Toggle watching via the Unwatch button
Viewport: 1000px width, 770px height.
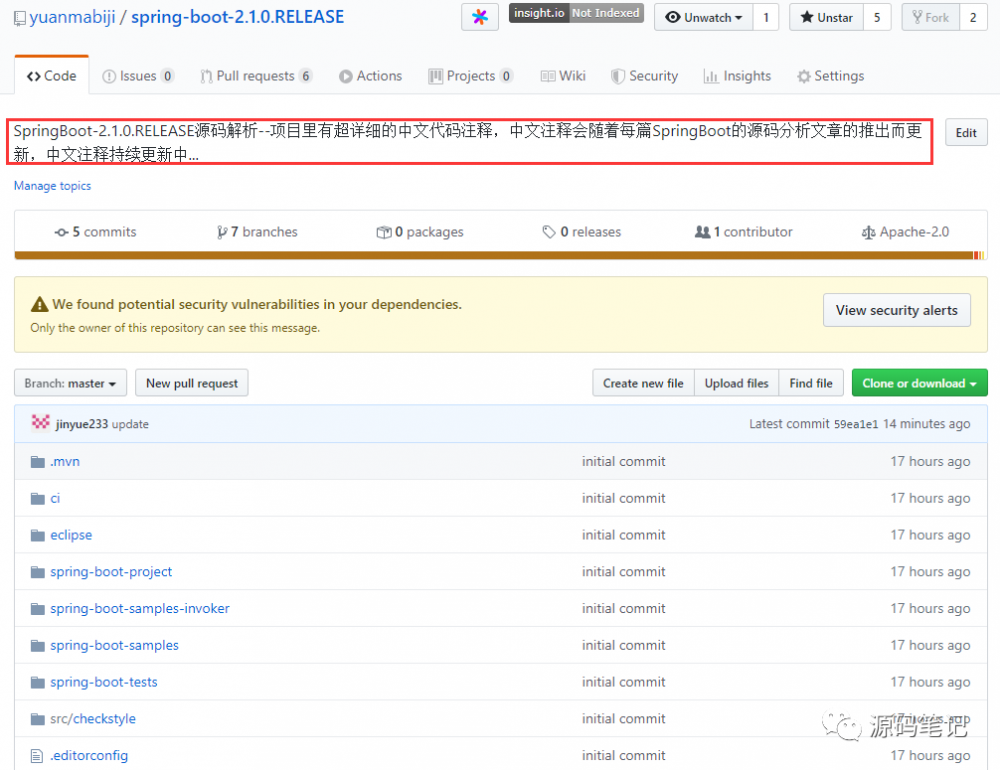[702, 17]
